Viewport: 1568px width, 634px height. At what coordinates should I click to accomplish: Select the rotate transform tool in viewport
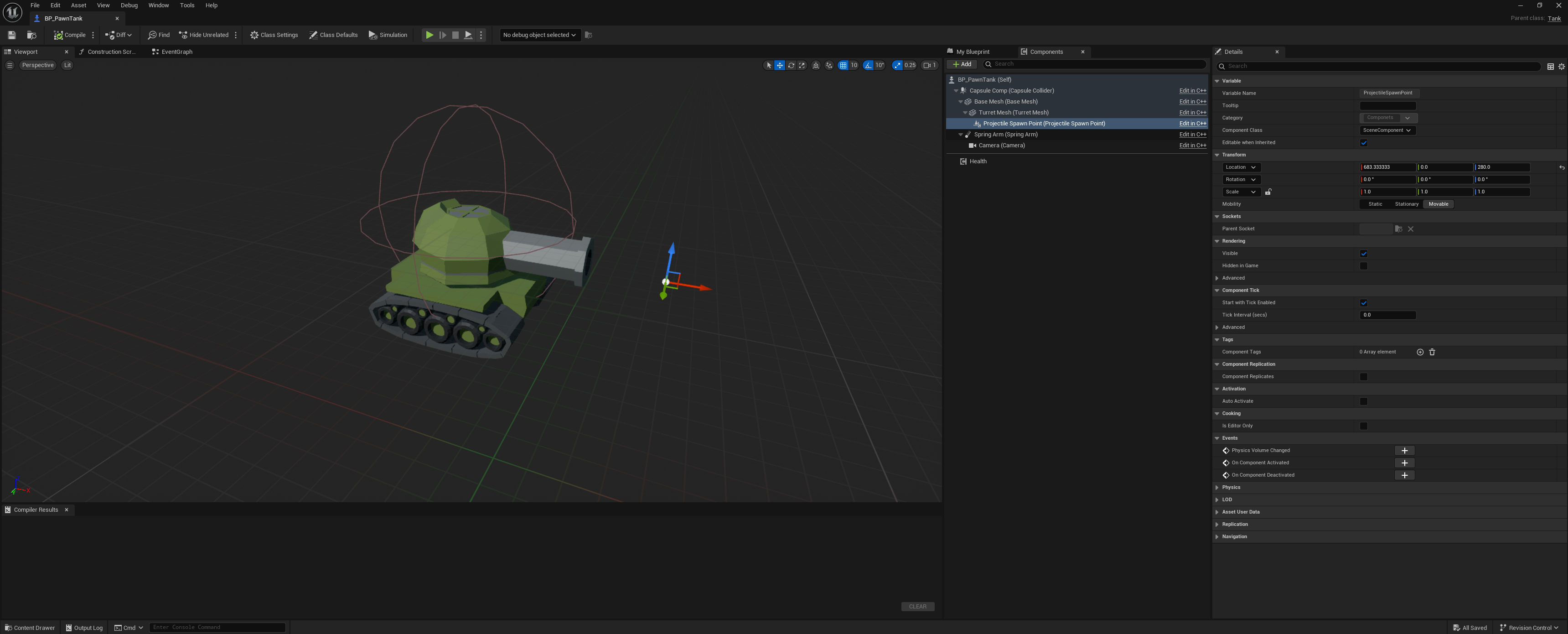coord(791,65)
